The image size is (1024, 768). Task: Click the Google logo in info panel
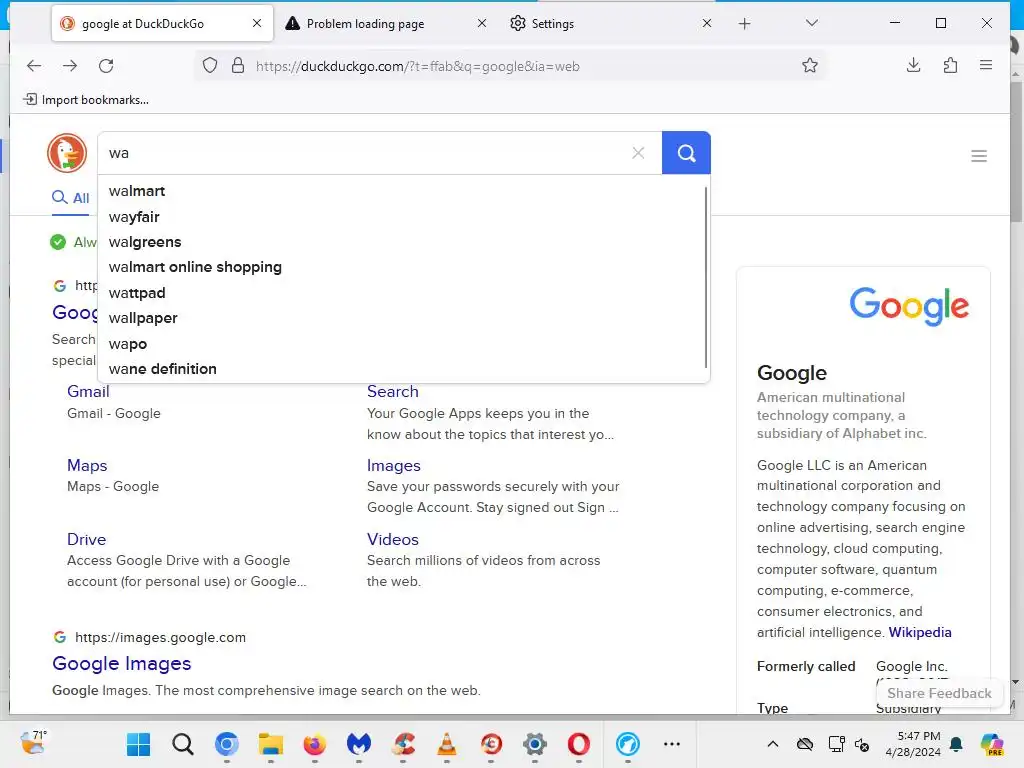click(x=909, y=306)
